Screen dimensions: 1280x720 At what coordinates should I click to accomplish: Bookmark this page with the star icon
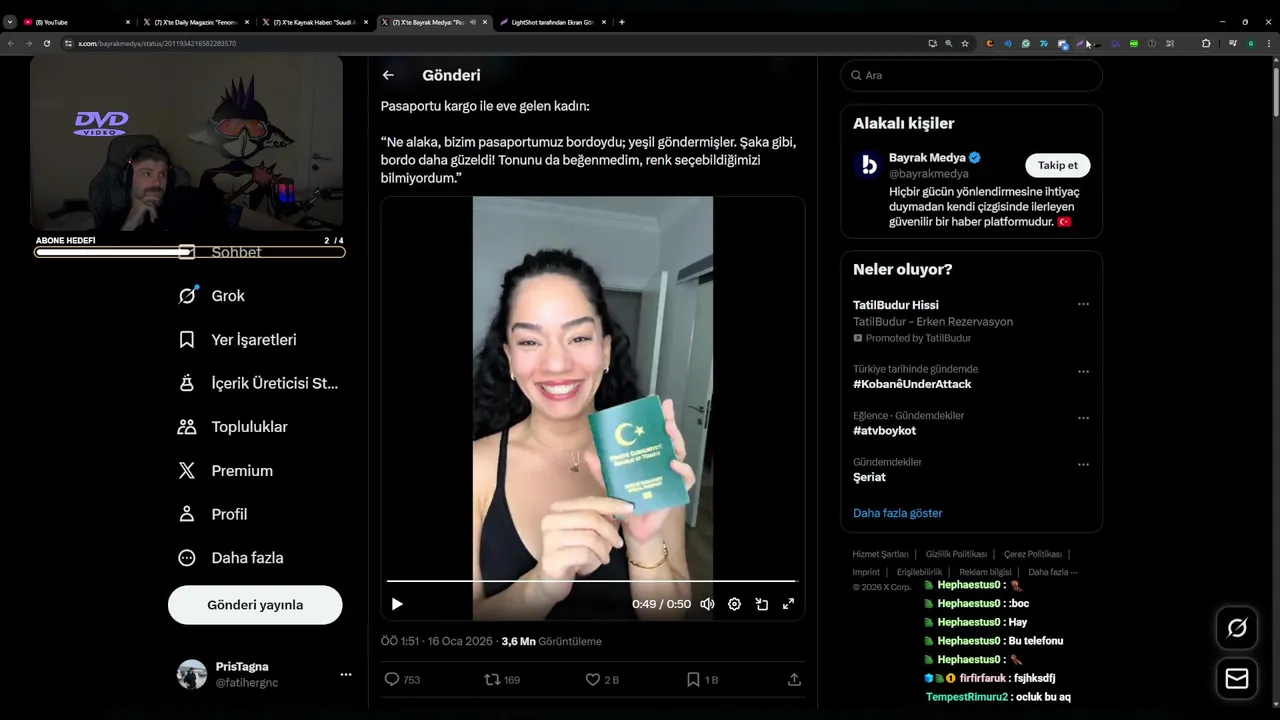[965, 43]
